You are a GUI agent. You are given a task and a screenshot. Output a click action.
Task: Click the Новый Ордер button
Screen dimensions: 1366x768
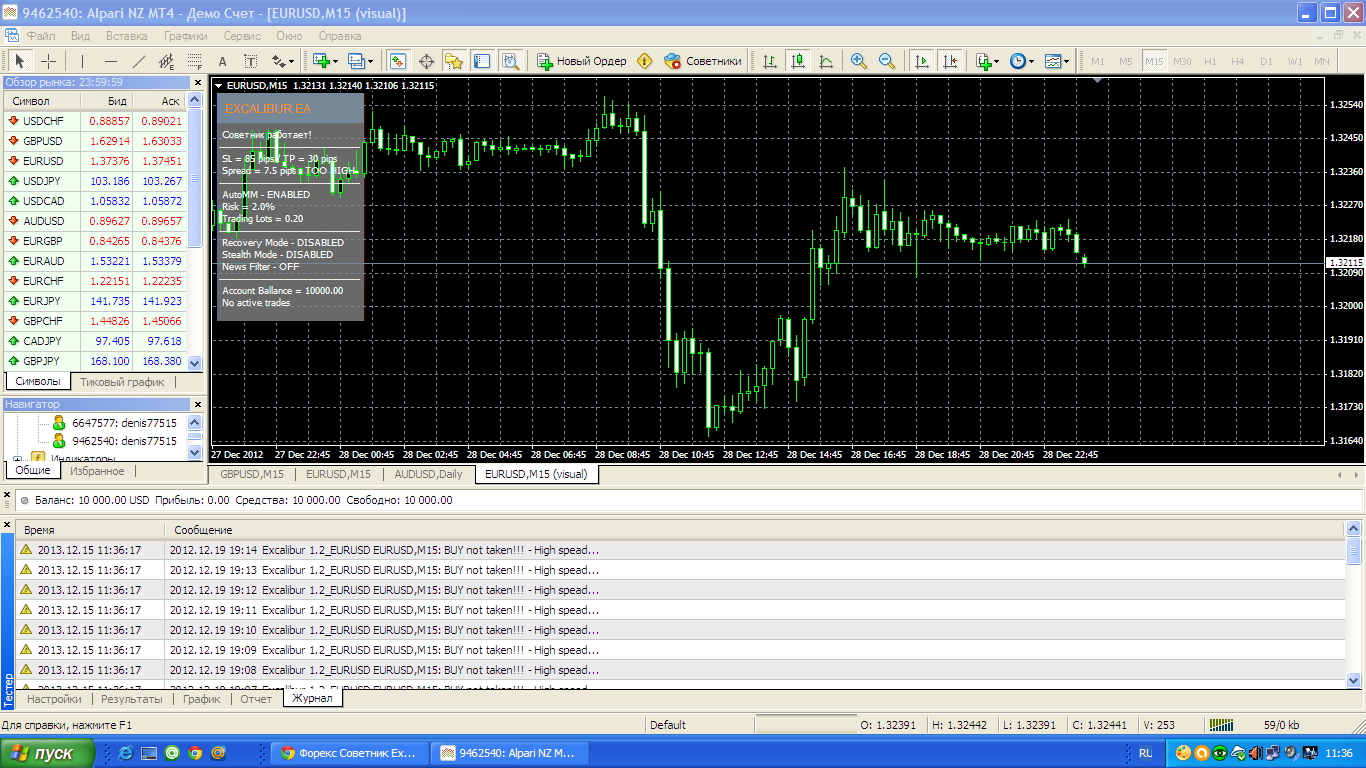[582, 61]
